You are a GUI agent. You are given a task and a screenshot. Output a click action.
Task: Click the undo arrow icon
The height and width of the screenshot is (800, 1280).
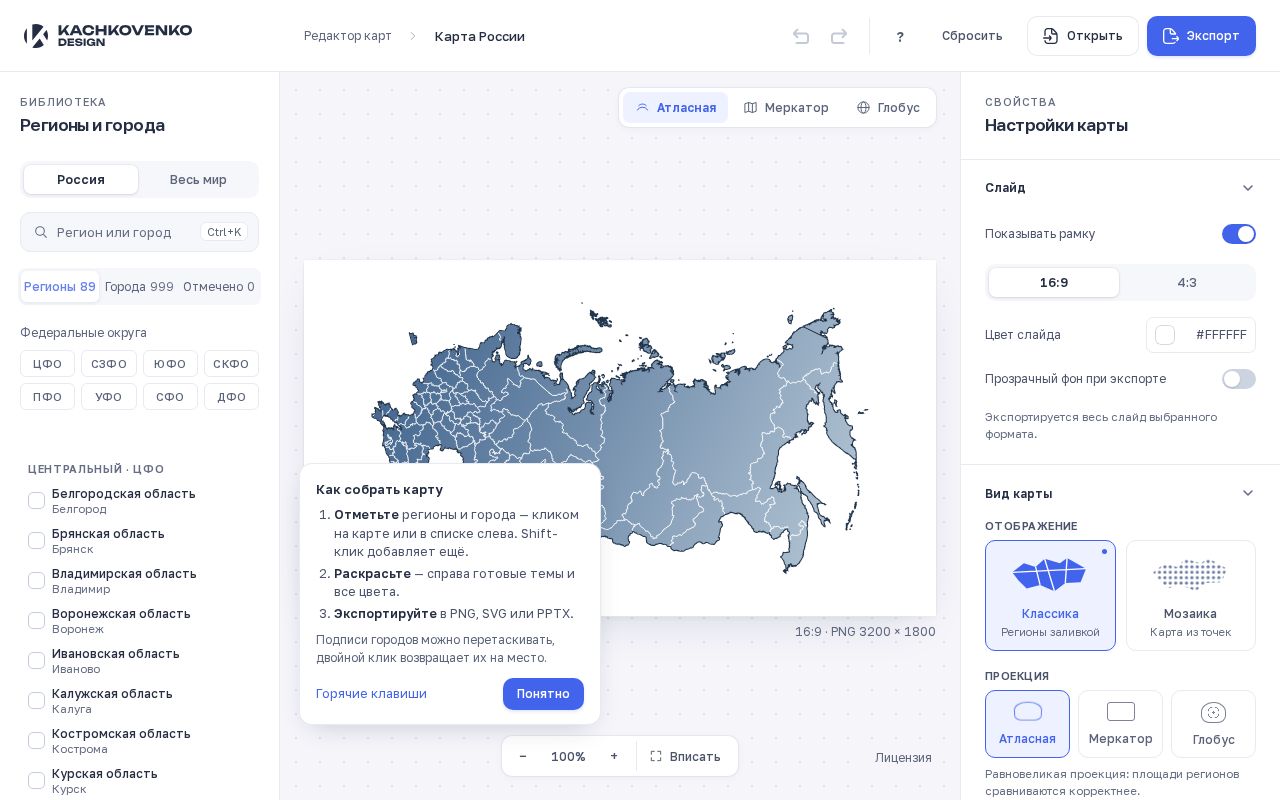pyautogui.click(x=801, y=36)
